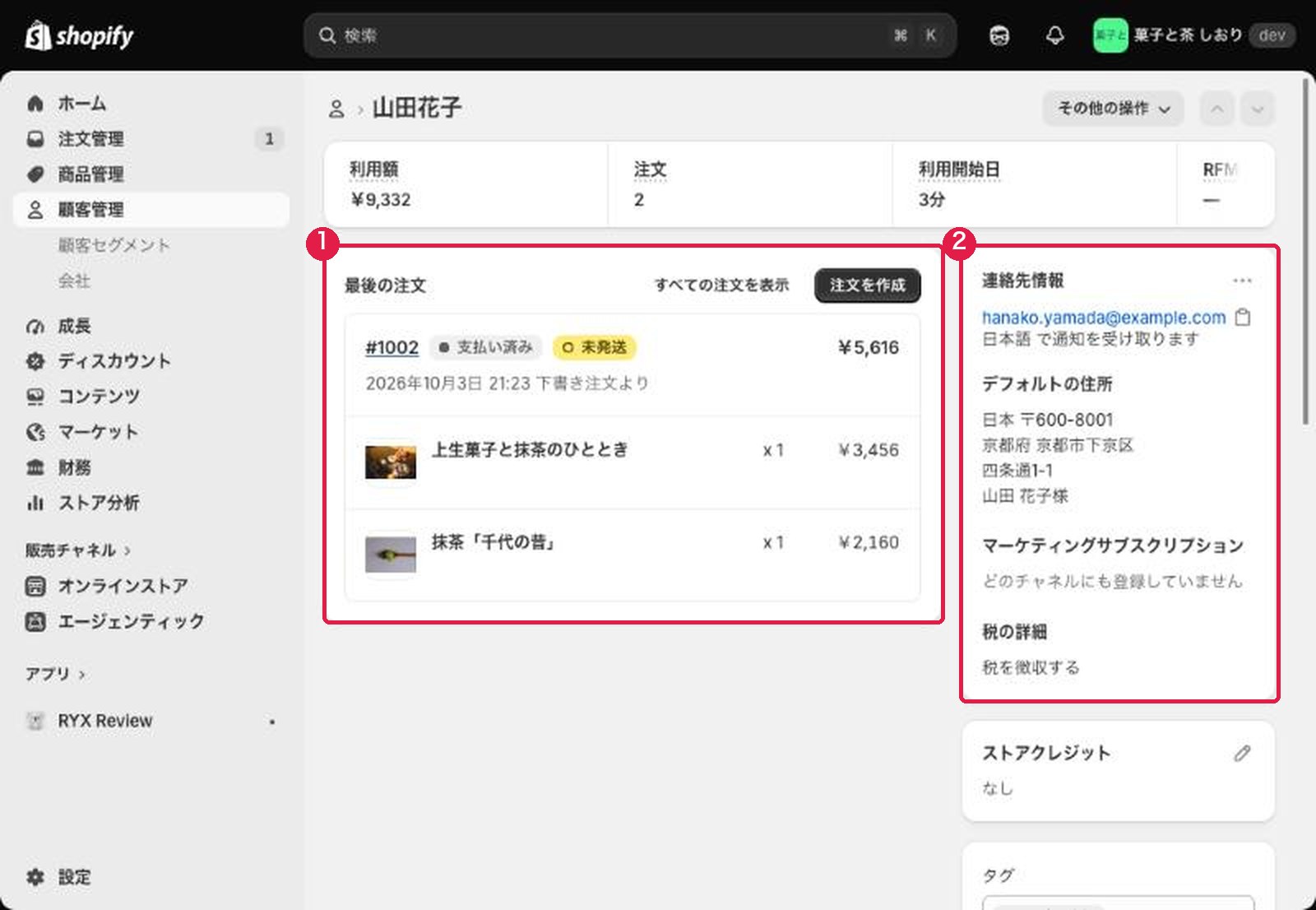Open order #1002 link
Screen dimensions: 1316x910
tap(392, 347)
